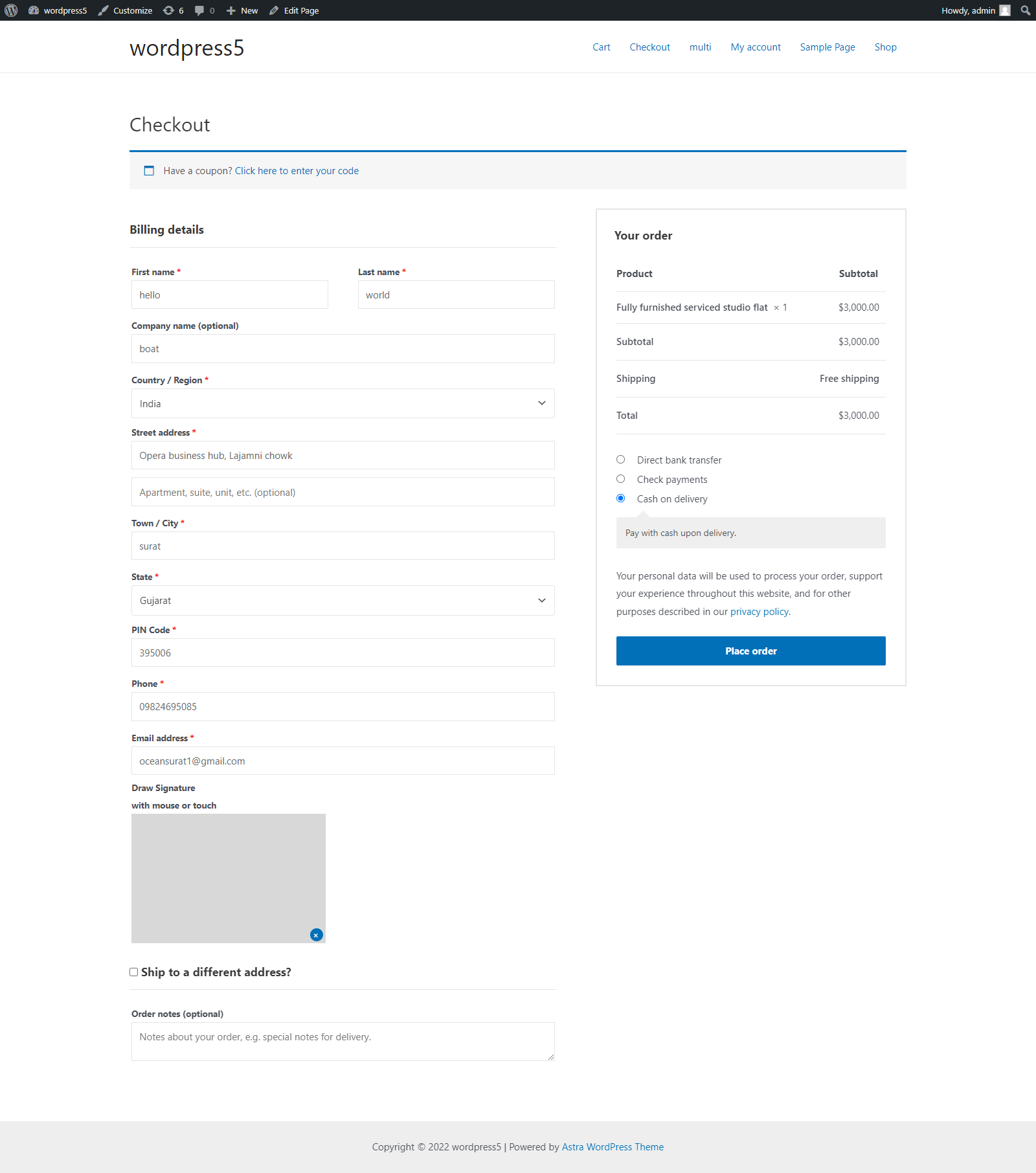Click the Total $3,000.00 amount
The image size is (1036, 1173).
tap(859, 416)
